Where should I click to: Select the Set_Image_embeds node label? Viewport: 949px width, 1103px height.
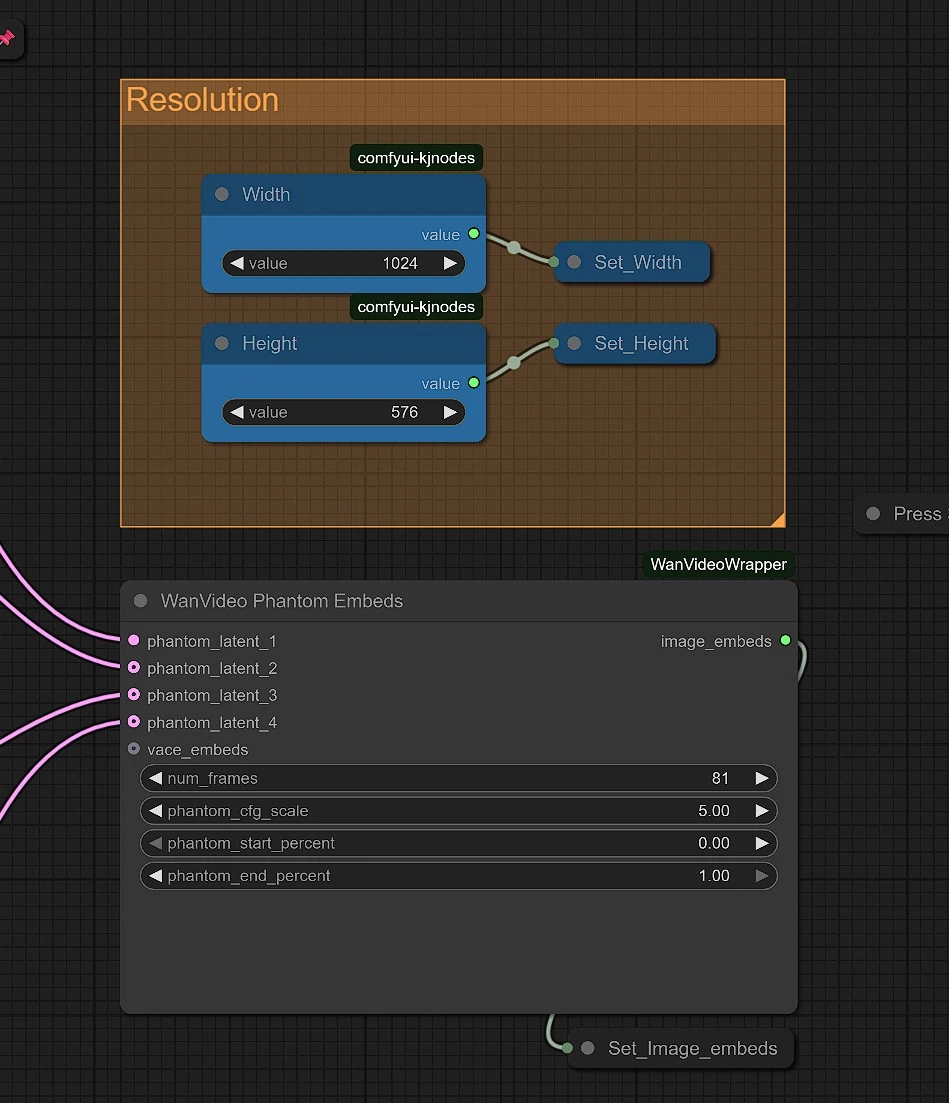693,1048
